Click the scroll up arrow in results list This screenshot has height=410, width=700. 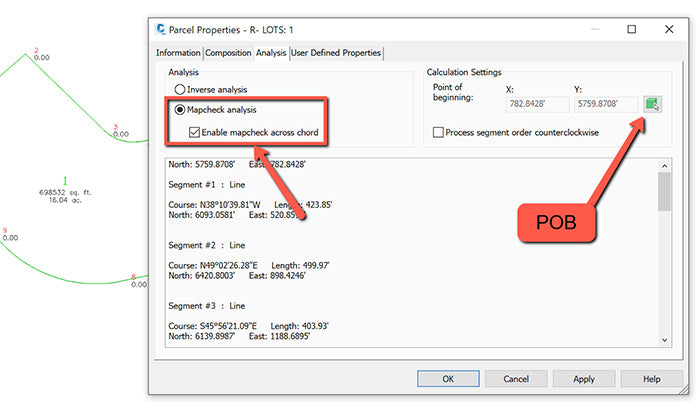click(x=664, y=164)
